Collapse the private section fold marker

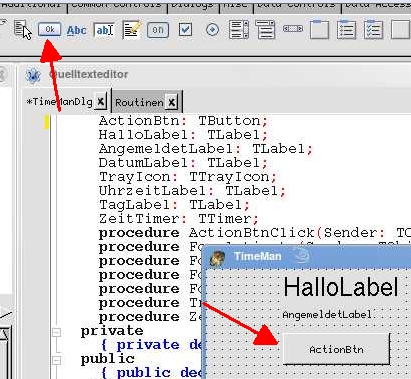click(56, 332)
